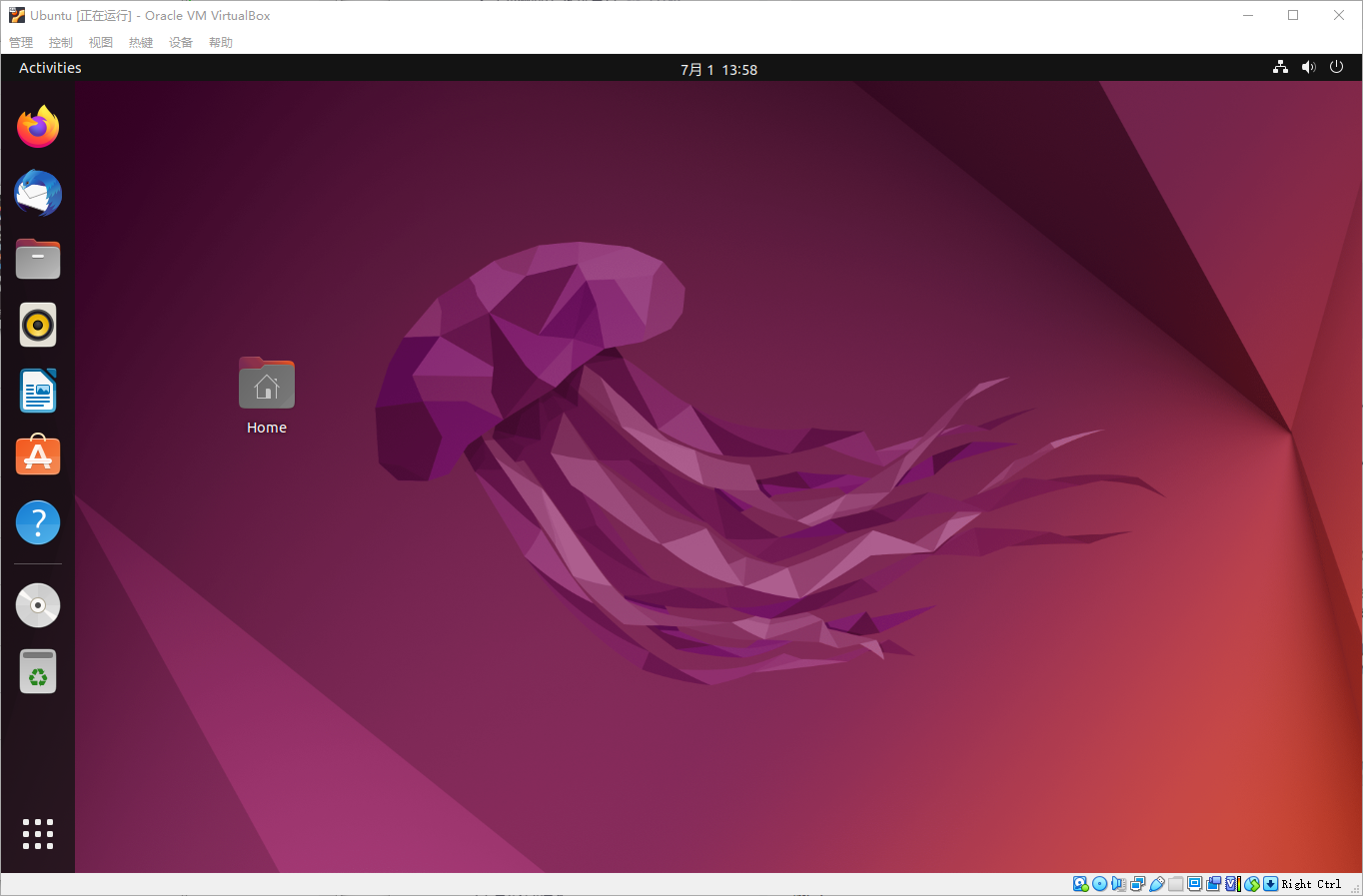
Task: Maximize the VirtualBox window
Action: [x=1293, y=15]
